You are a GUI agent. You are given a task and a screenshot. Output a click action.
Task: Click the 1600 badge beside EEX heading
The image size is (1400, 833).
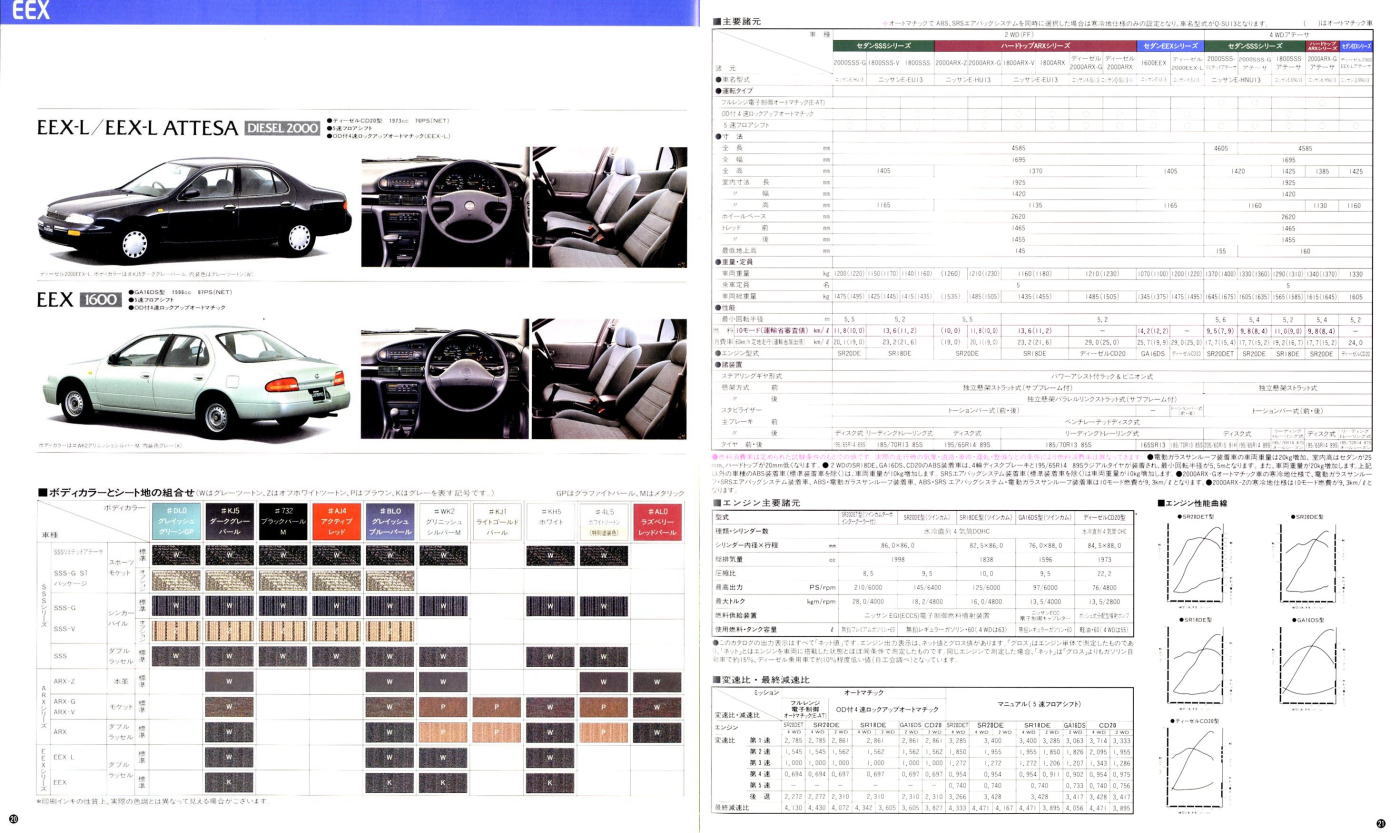102,300
